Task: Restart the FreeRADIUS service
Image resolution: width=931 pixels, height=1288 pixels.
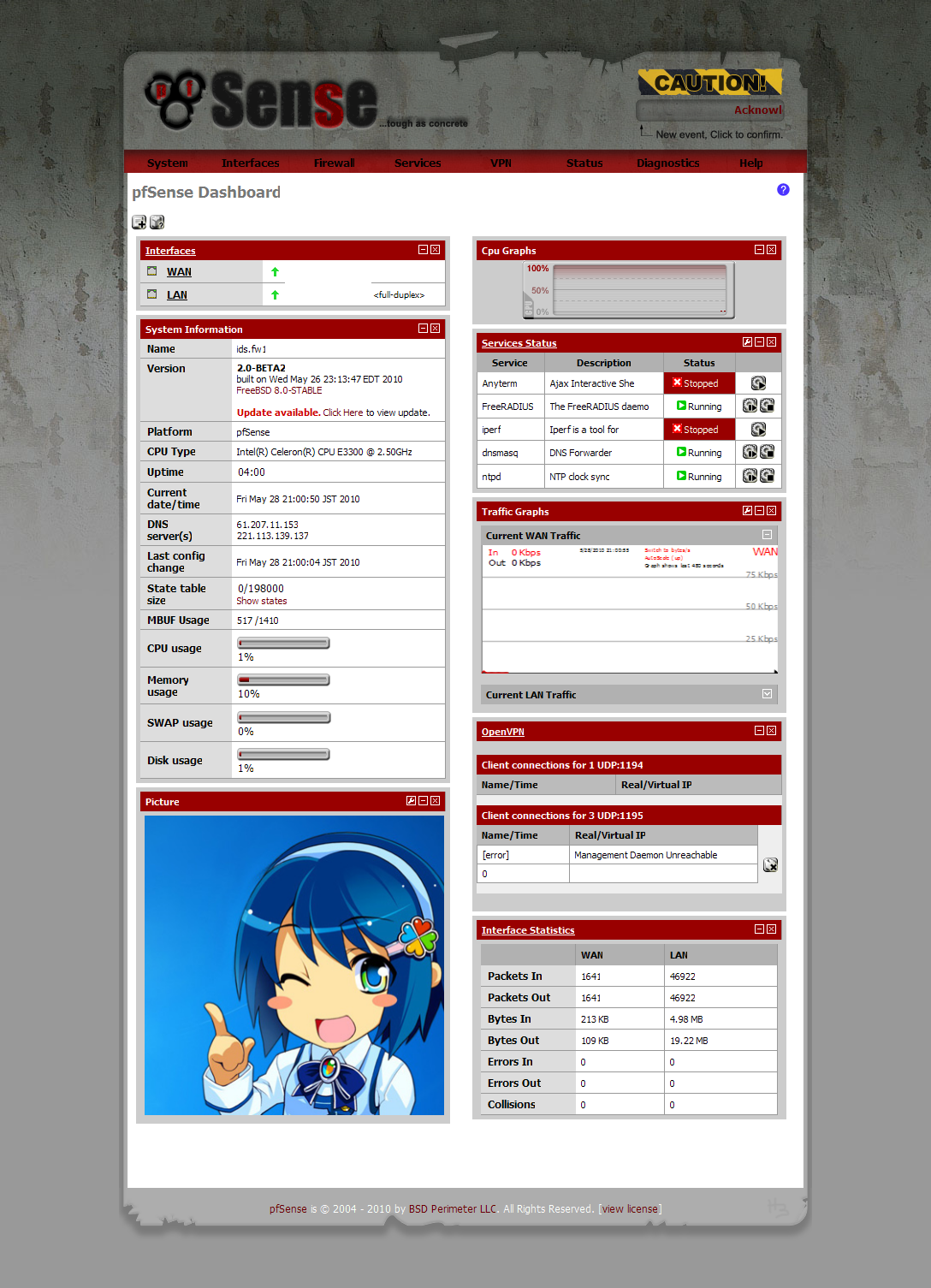Action: click(x=750, y=406)
